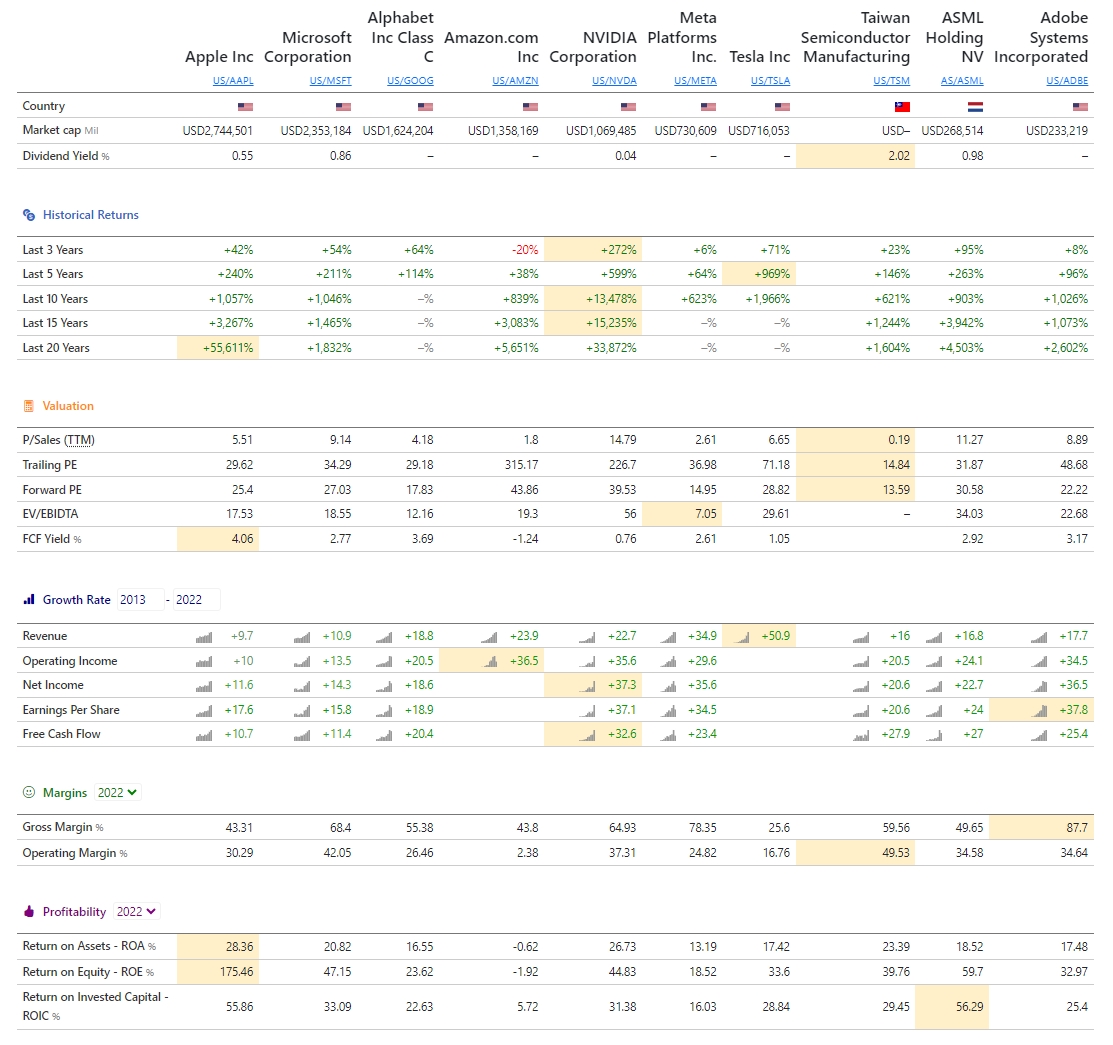Open the US/AAPL ticker link
1113x1045 pixels.
pyautogui.click(x=233, y=81)
